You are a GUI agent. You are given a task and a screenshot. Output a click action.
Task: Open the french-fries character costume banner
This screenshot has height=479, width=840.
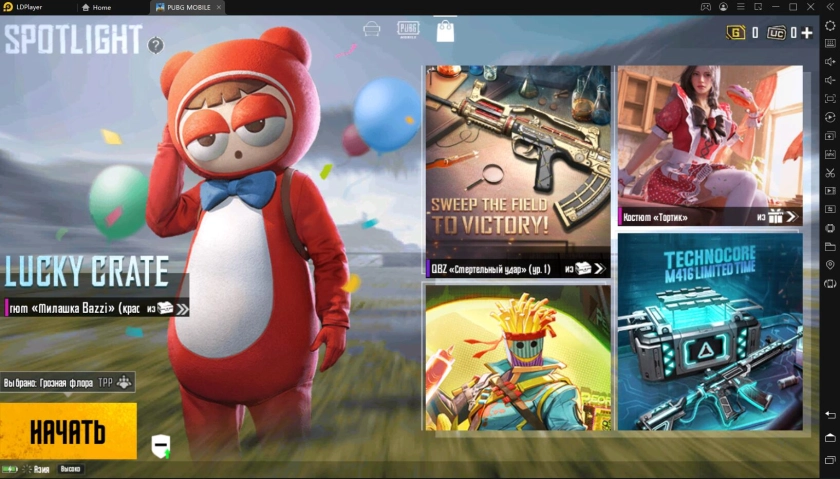517,357
